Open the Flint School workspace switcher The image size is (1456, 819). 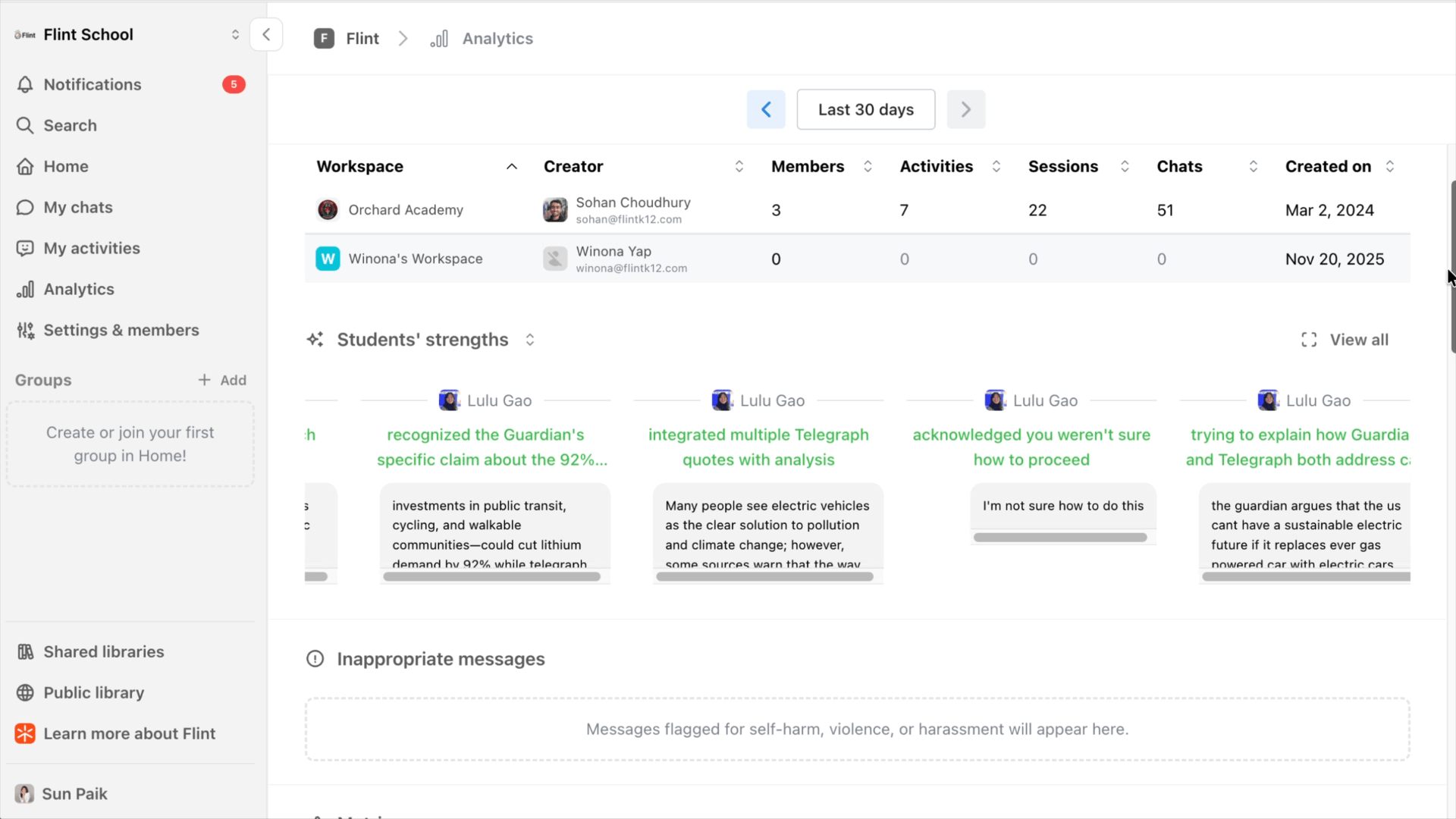(x=235, y=35)
